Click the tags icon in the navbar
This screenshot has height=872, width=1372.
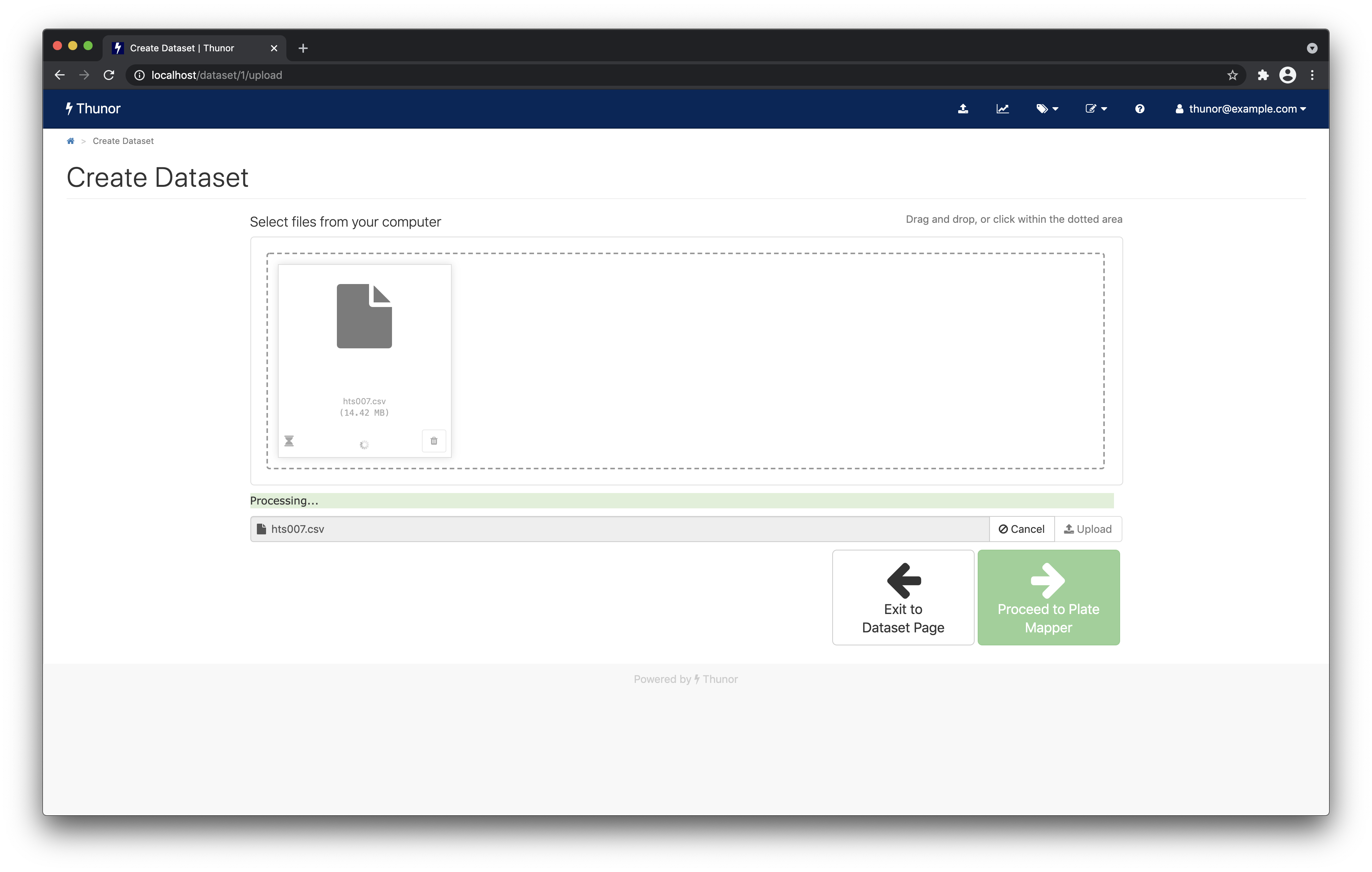pos(1043,108)
